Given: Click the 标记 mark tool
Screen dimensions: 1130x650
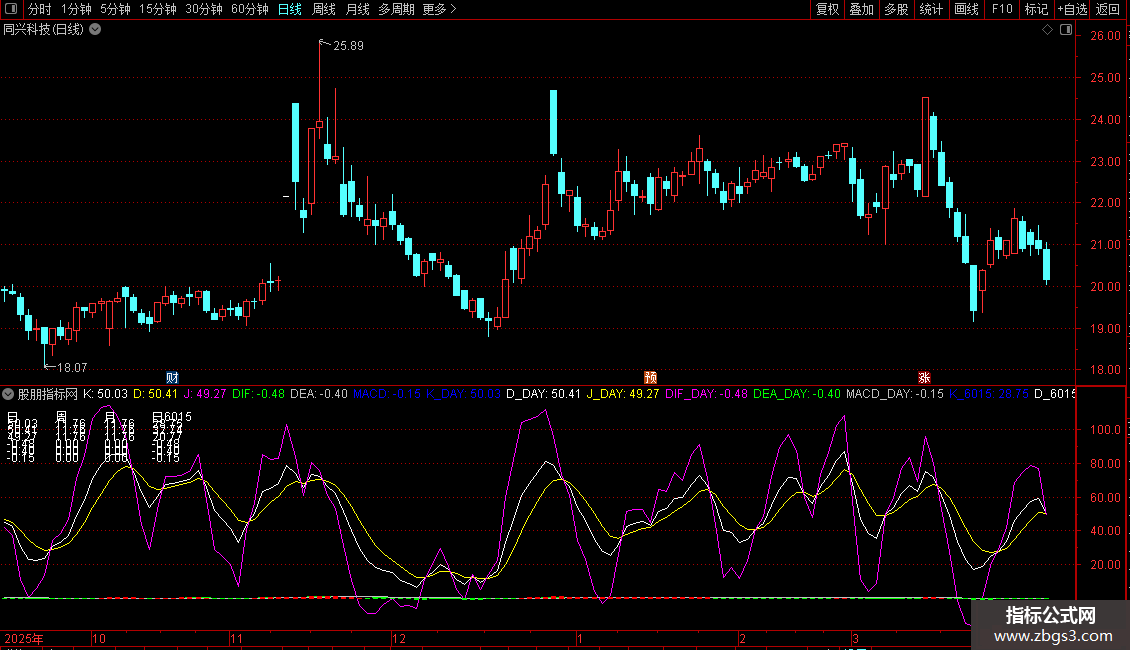Looking at the screenshot, I should [1036, 10].
